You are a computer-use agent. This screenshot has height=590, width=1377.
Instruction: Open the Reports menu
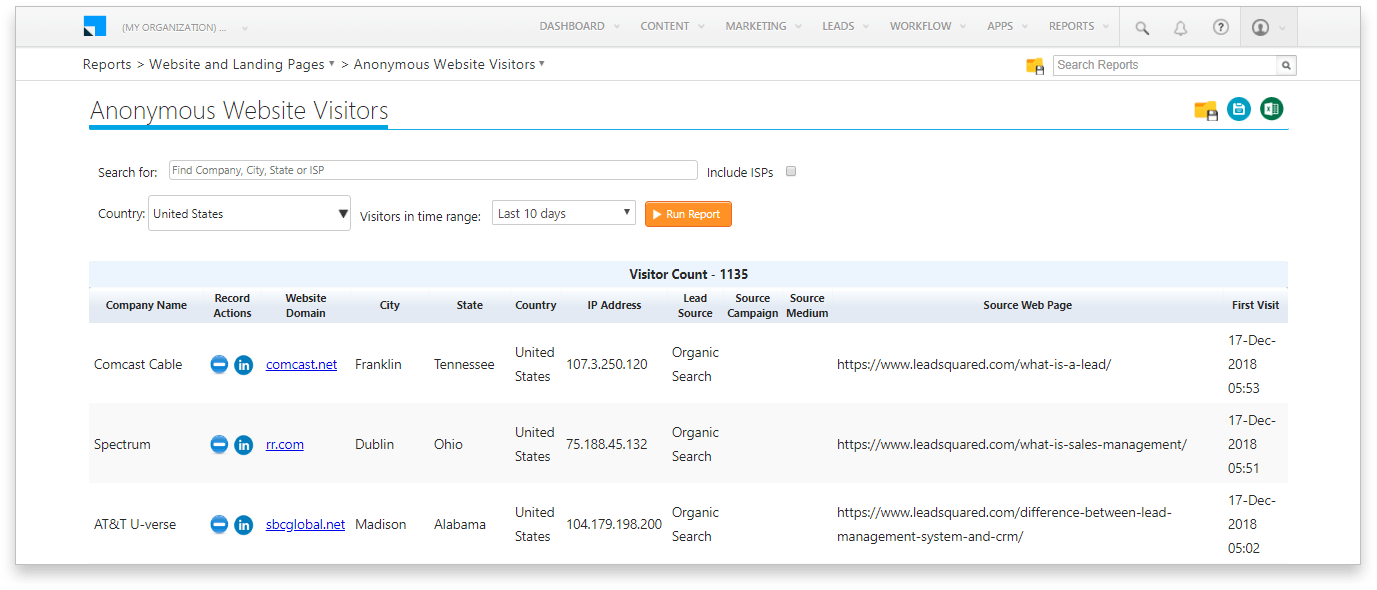pyautogui.click(x=1077, y=27)
